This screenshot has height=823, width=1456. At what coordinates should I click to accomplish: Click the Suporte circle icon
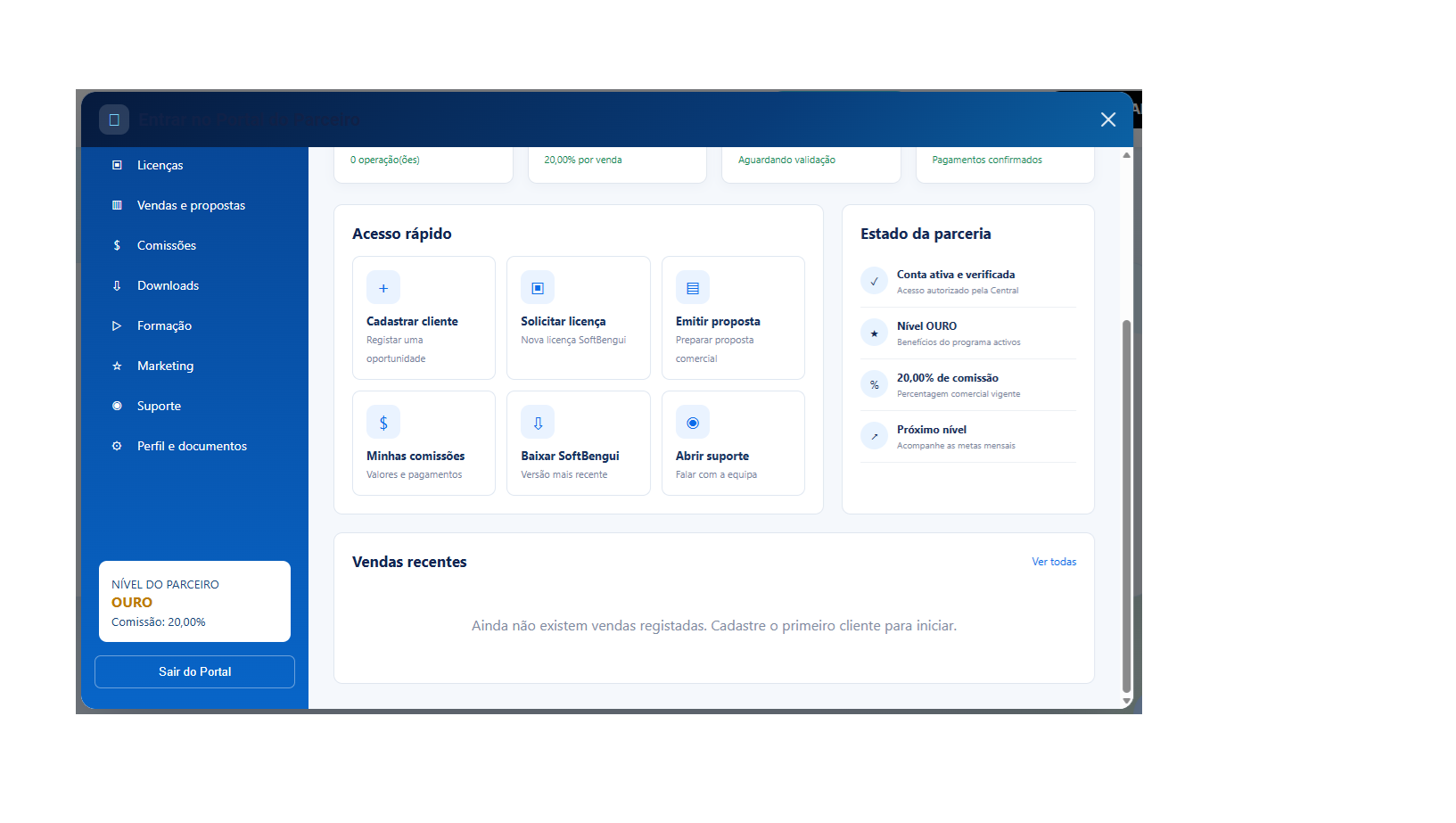[117, 406]
